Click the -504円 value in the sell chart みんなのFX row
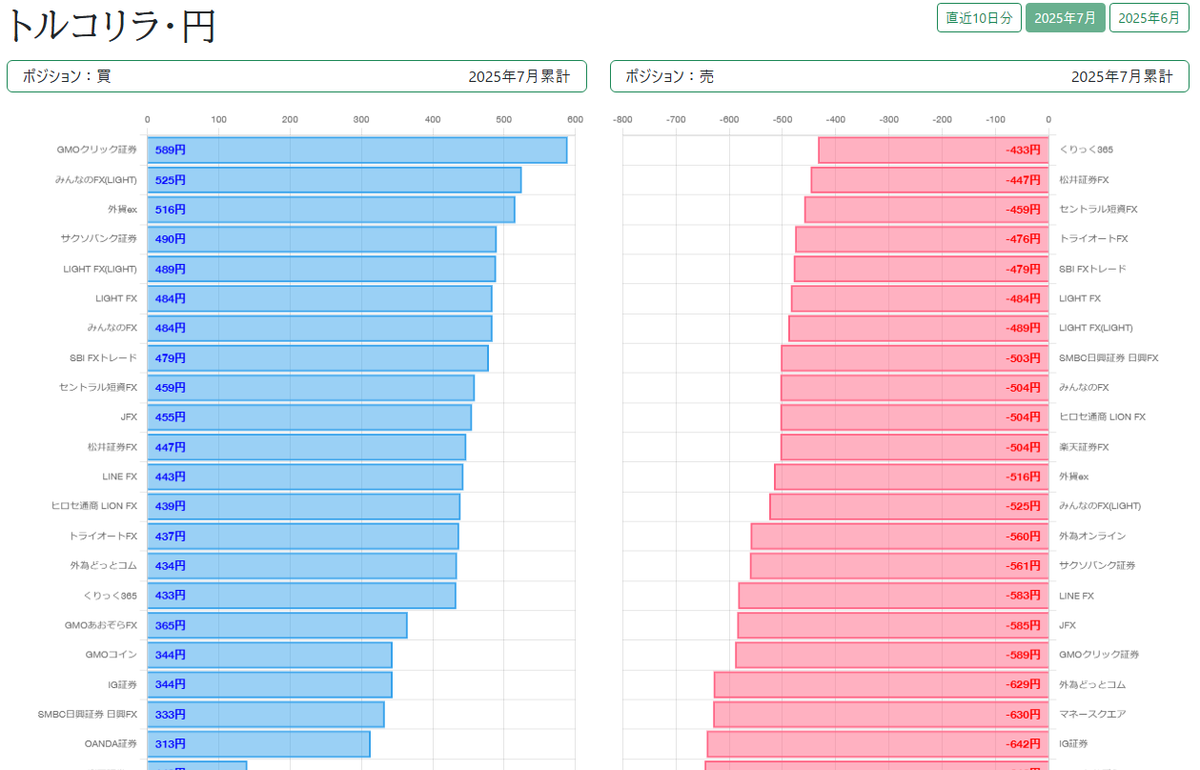The width and height of the screenshot is (1200, 770). coord(1023,387)
